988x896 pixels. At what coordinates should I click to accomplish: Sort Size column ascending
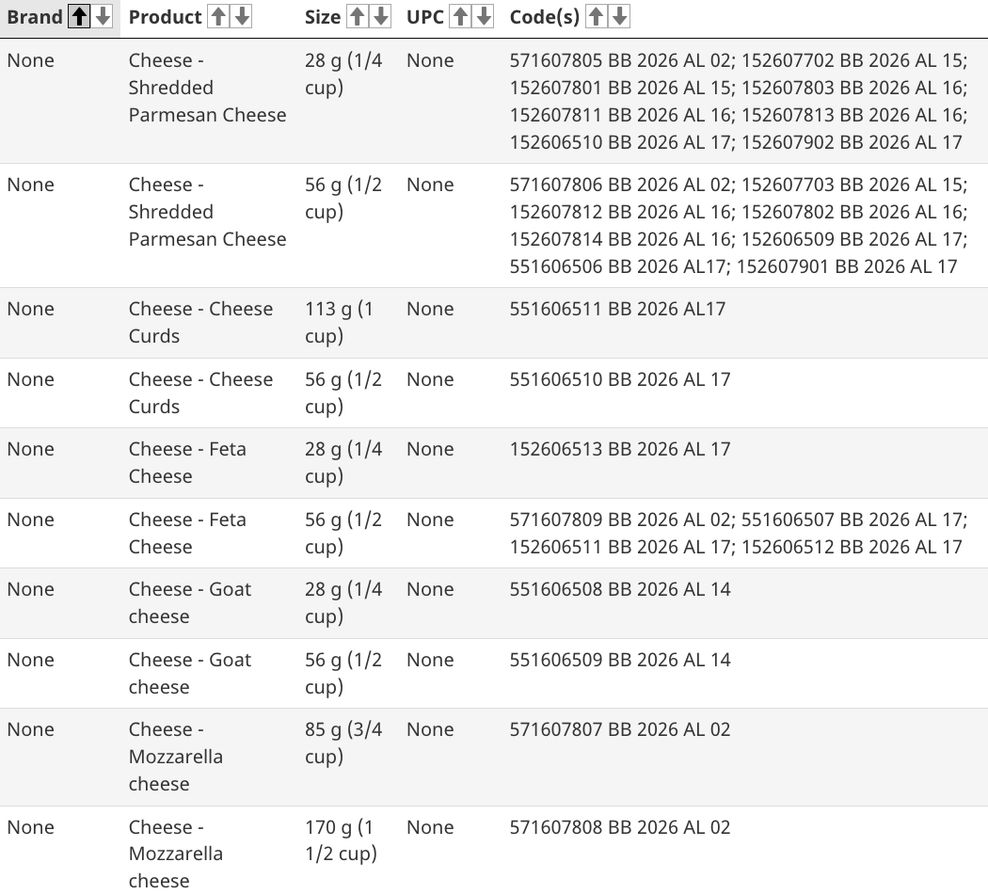pyautogui.click(x=358, y=17)
